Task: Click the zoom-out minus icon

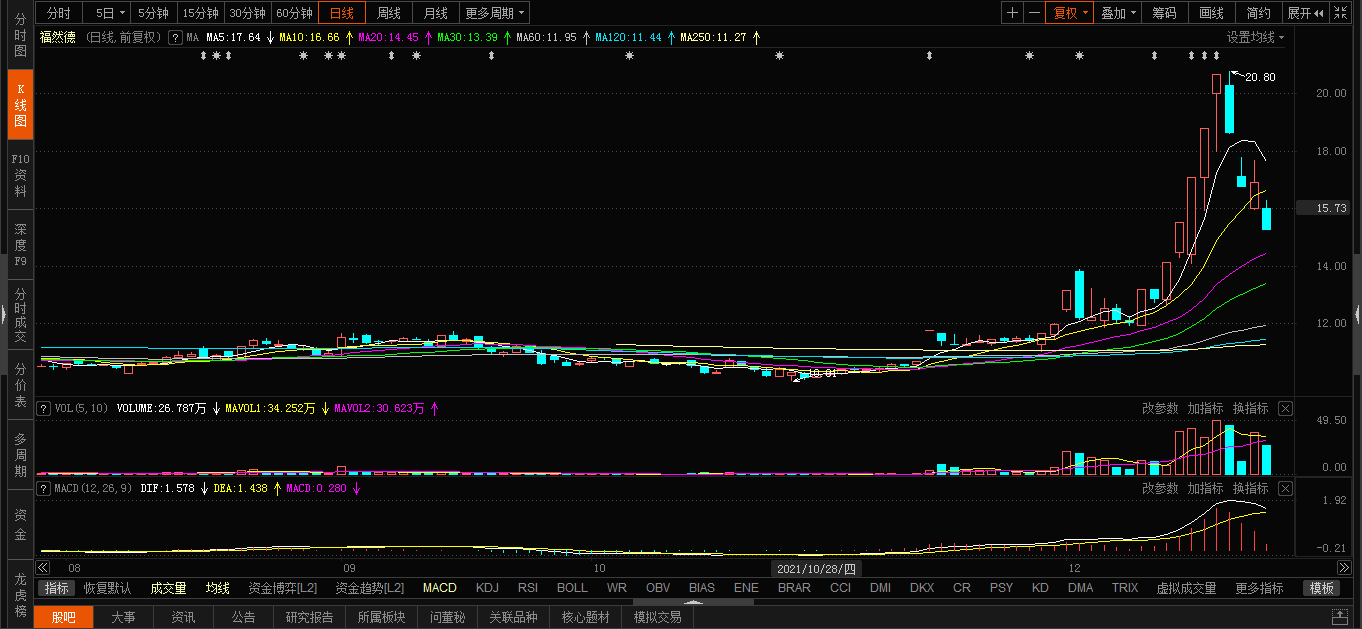Action: (x=1034, y=13)
